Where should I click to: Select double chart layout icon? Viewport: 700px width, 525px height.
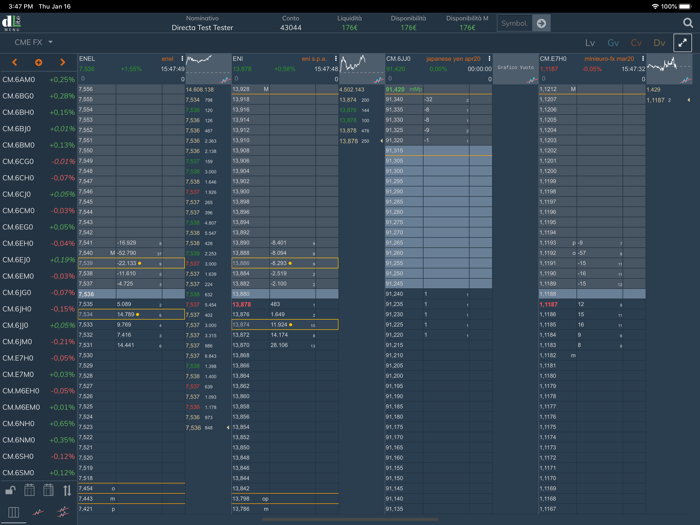tap(63, 512)
